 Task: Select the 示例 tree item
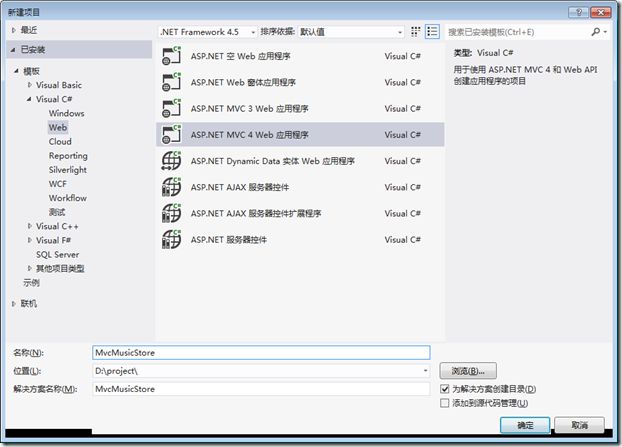(x=31, y=283)
